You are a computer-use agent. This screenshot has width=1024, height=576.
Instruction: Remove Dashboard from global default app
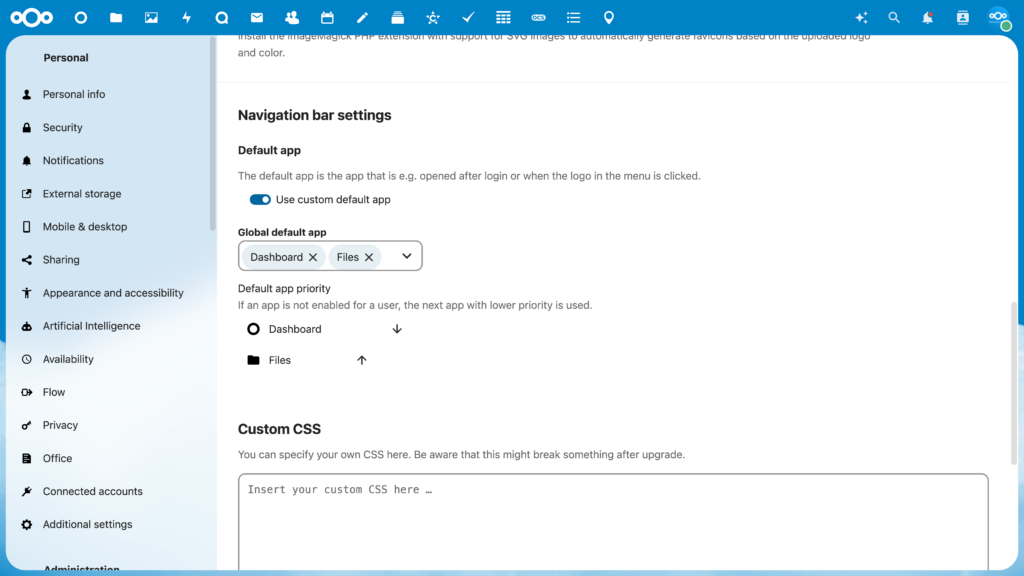(313, 257)
